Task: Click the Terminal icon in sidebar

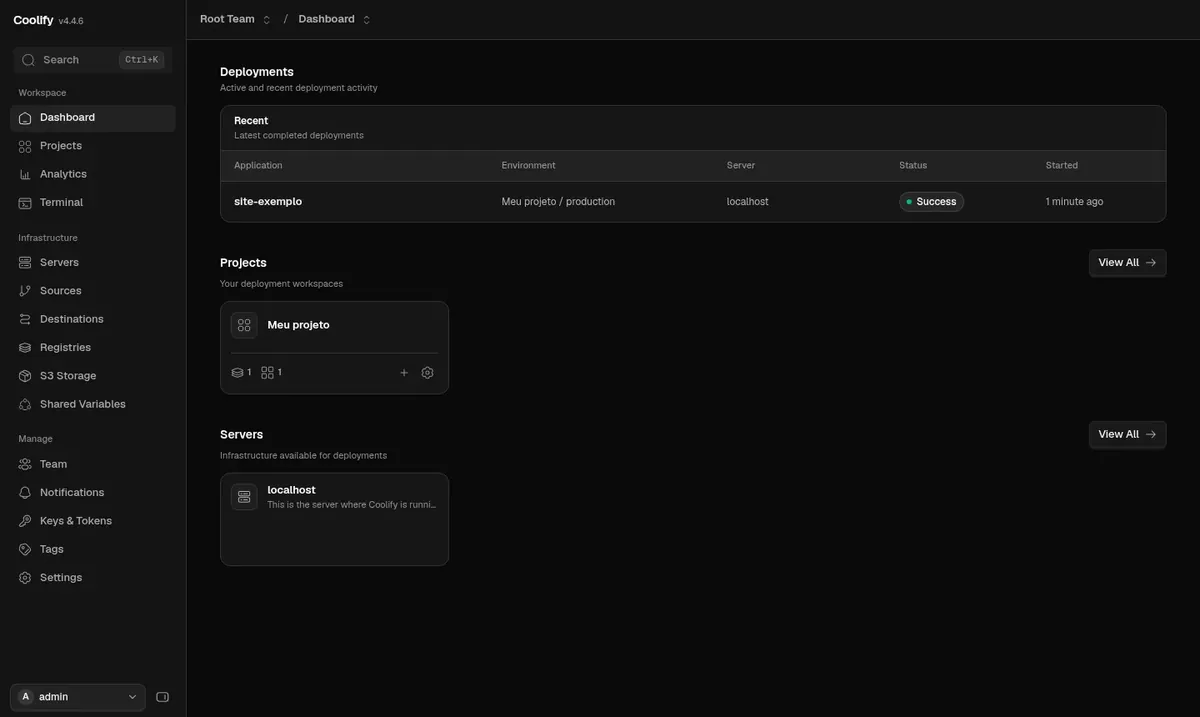Action: pyautogui.click(x=25, y=203)
